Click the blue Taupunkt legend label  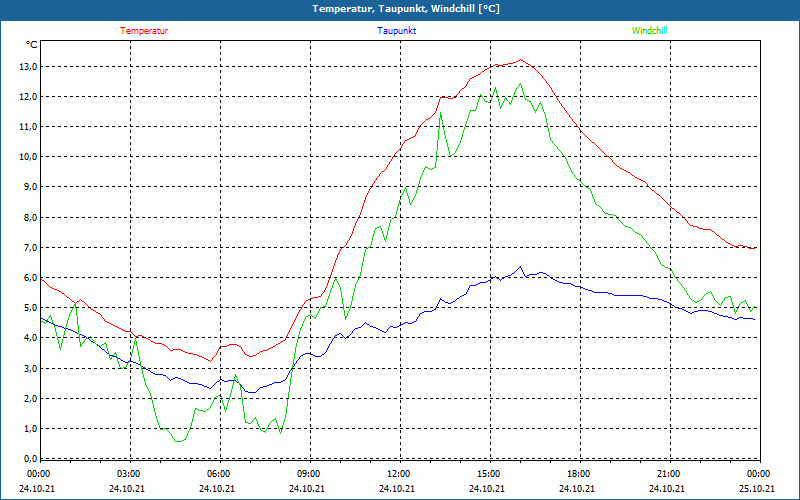click(397, 31)
